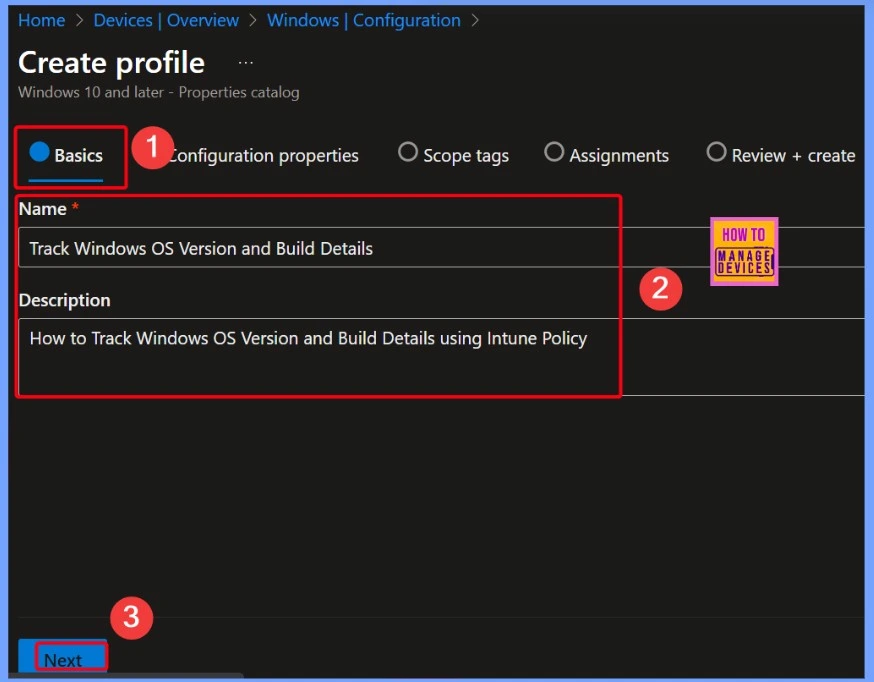The image size is (874, 682).
Task: Click the Assignments step circle
Action: (x=554, y=152)
